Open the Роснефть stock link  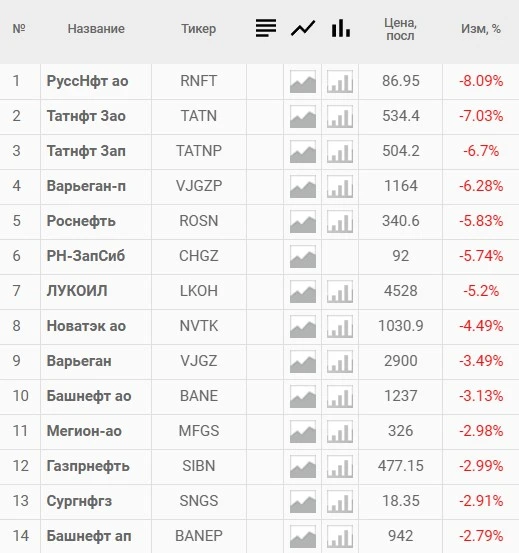pyautogui.click(x=81, y=221)
